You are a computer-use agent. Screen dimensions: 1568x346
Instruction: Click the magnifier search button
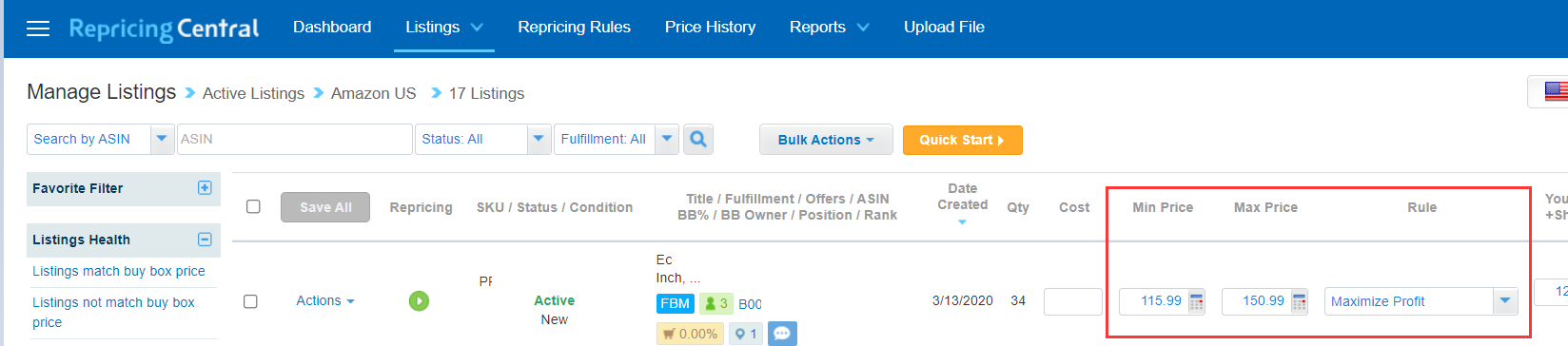[x=698, y=139]
